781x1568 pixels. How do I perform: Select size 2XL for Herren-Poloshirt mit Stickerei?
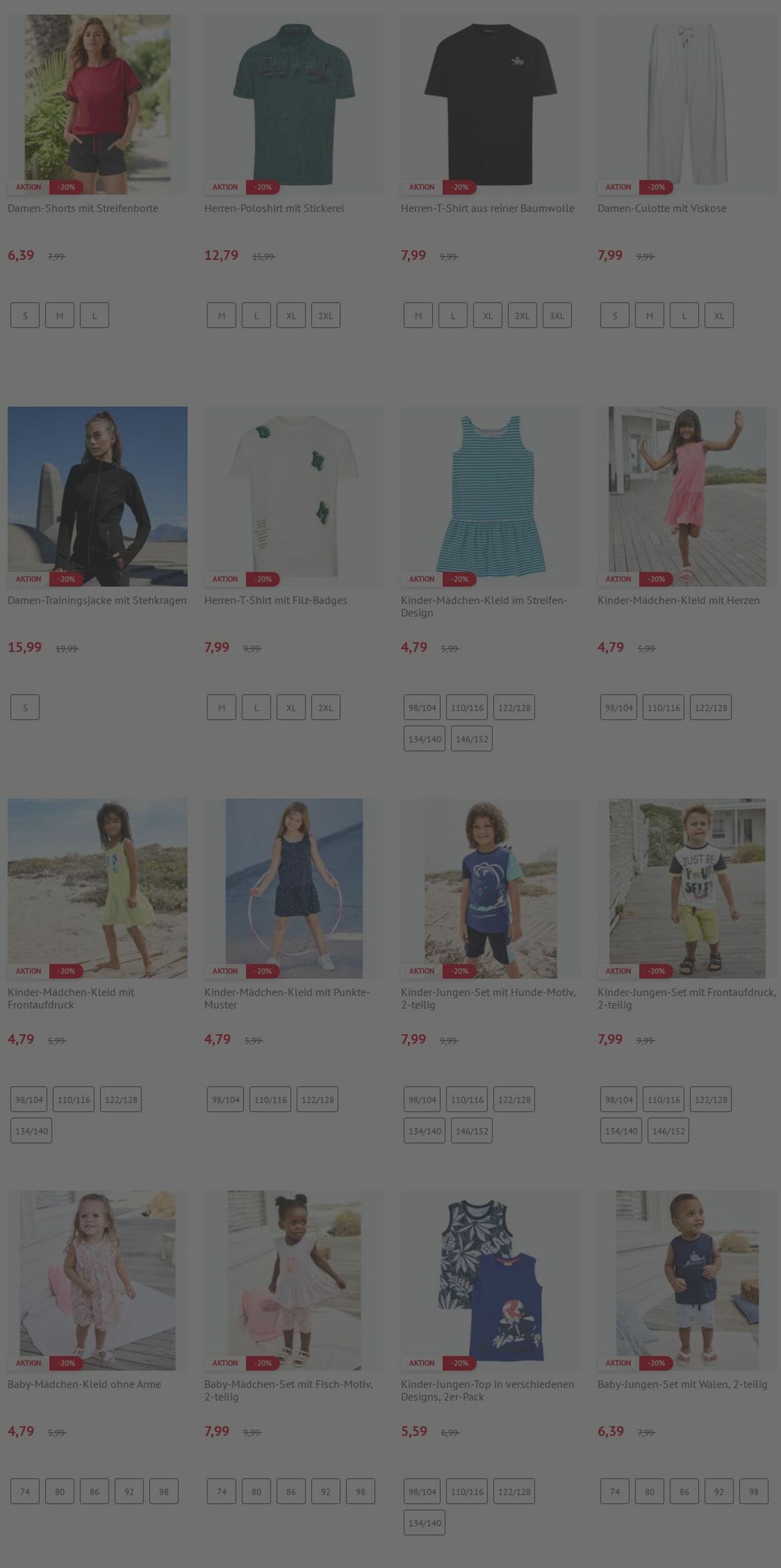tap(326, 316)
